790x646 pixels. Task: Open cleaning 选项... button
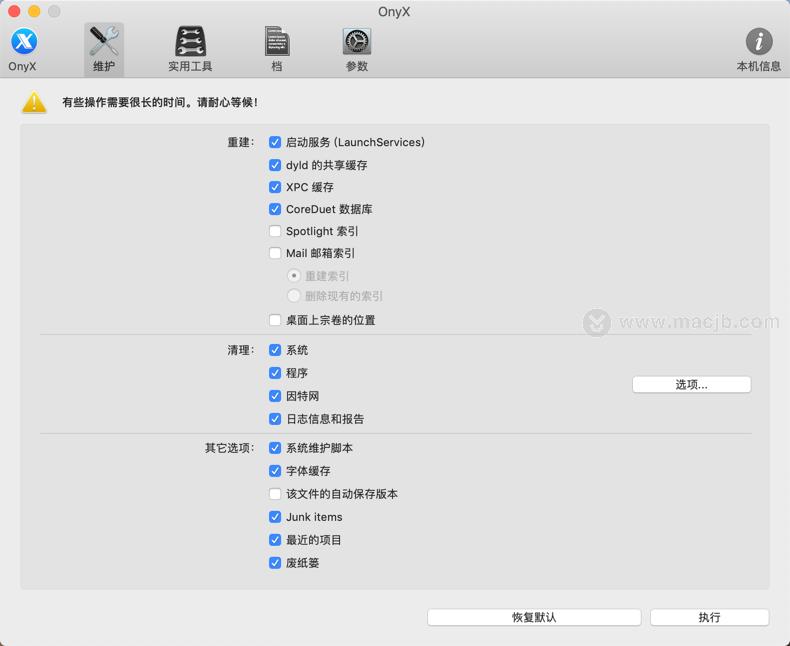click(x=691, y=384)
